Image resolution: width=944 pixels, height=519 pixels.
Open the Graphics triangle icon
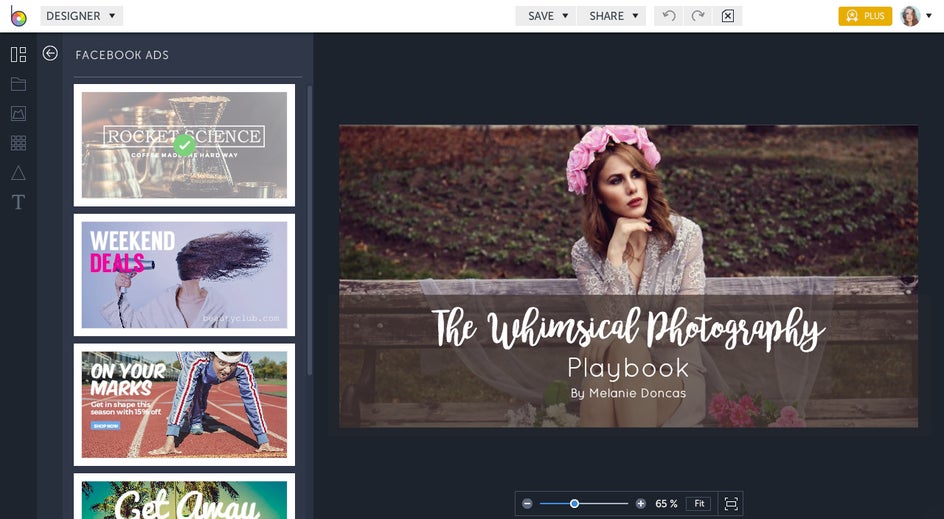coord(18,173)
